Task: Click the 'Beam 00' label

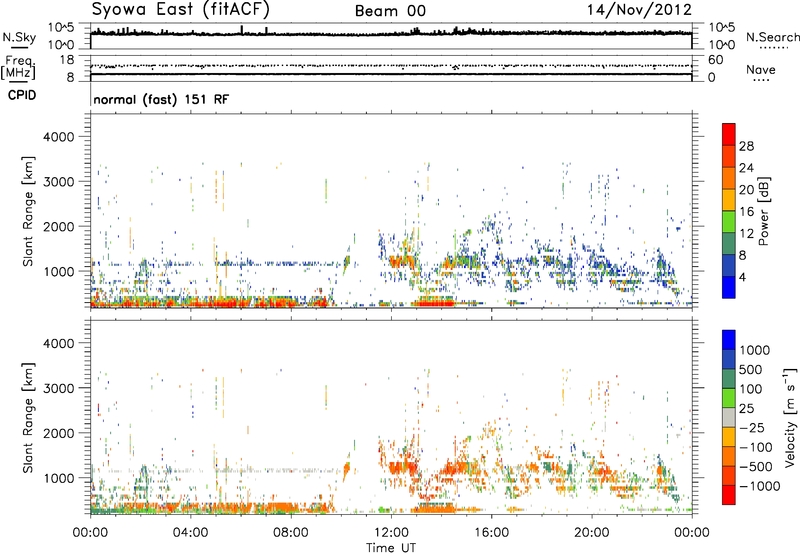Action: (x=390, y=11)
